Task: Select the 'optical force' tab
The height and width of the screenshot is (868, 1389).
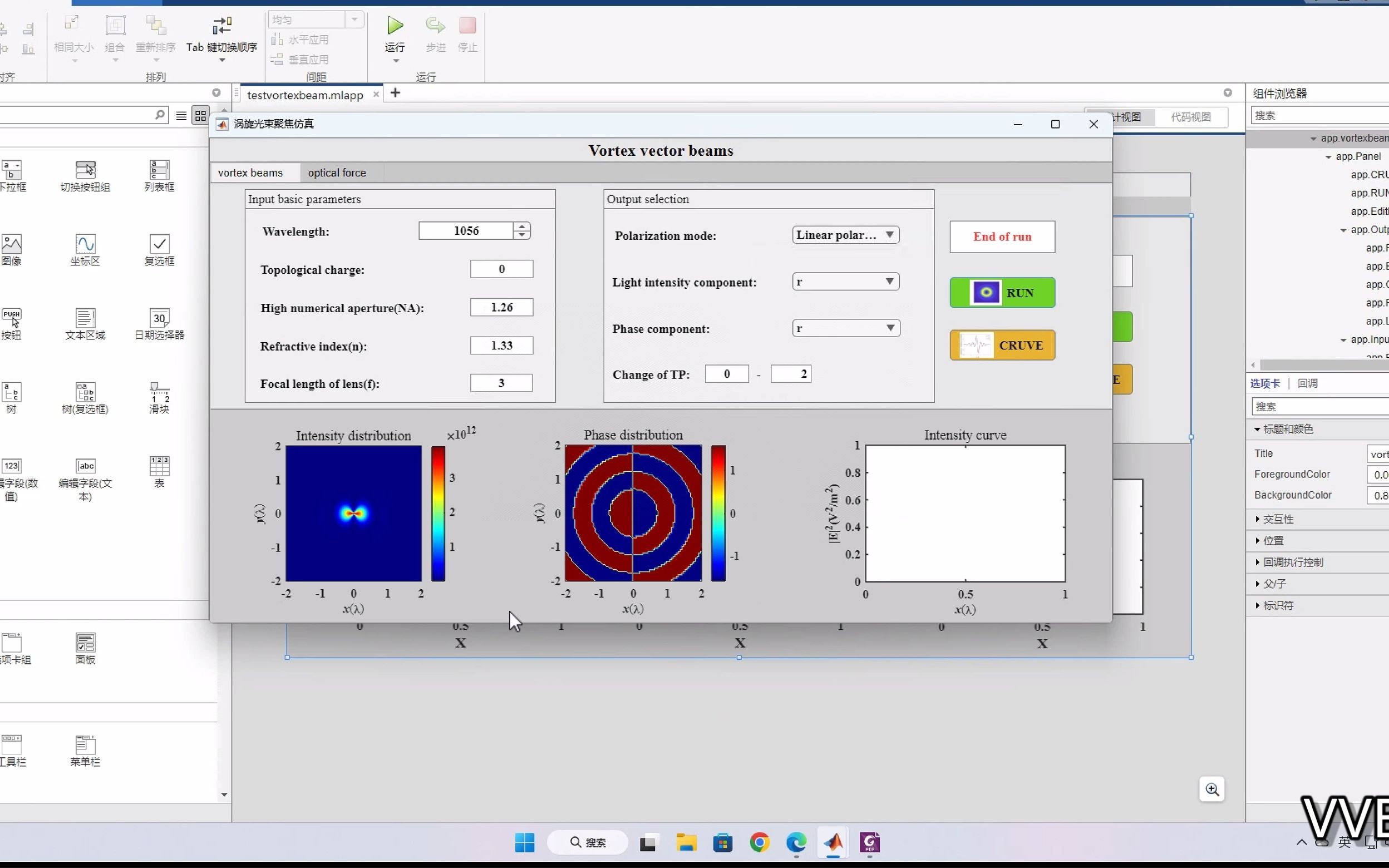Action: (x=337, y=172)
